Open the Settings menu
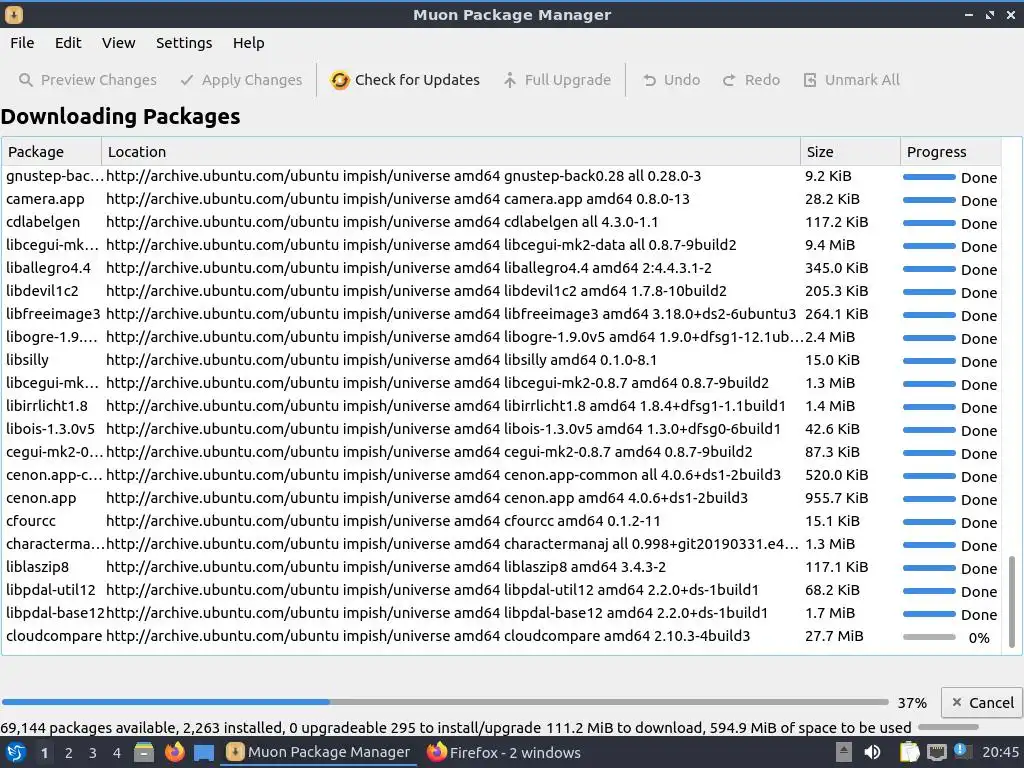The image size is (1024, 768). (184, 43)
